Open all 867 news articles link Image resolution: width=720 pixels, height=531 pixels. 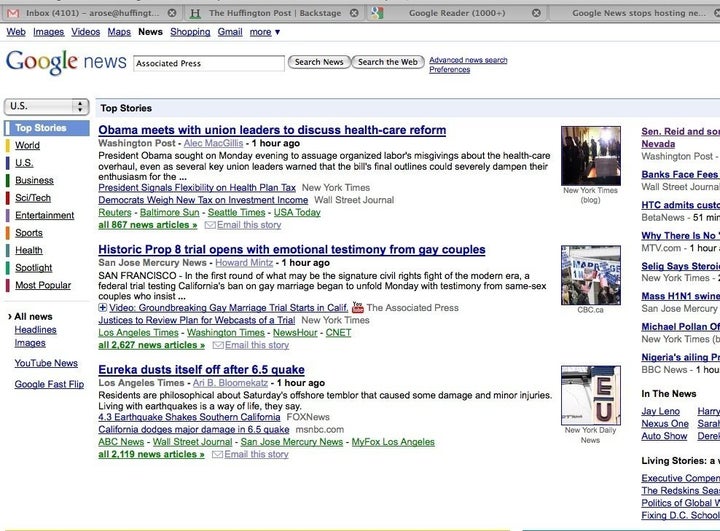pos(148,225)
